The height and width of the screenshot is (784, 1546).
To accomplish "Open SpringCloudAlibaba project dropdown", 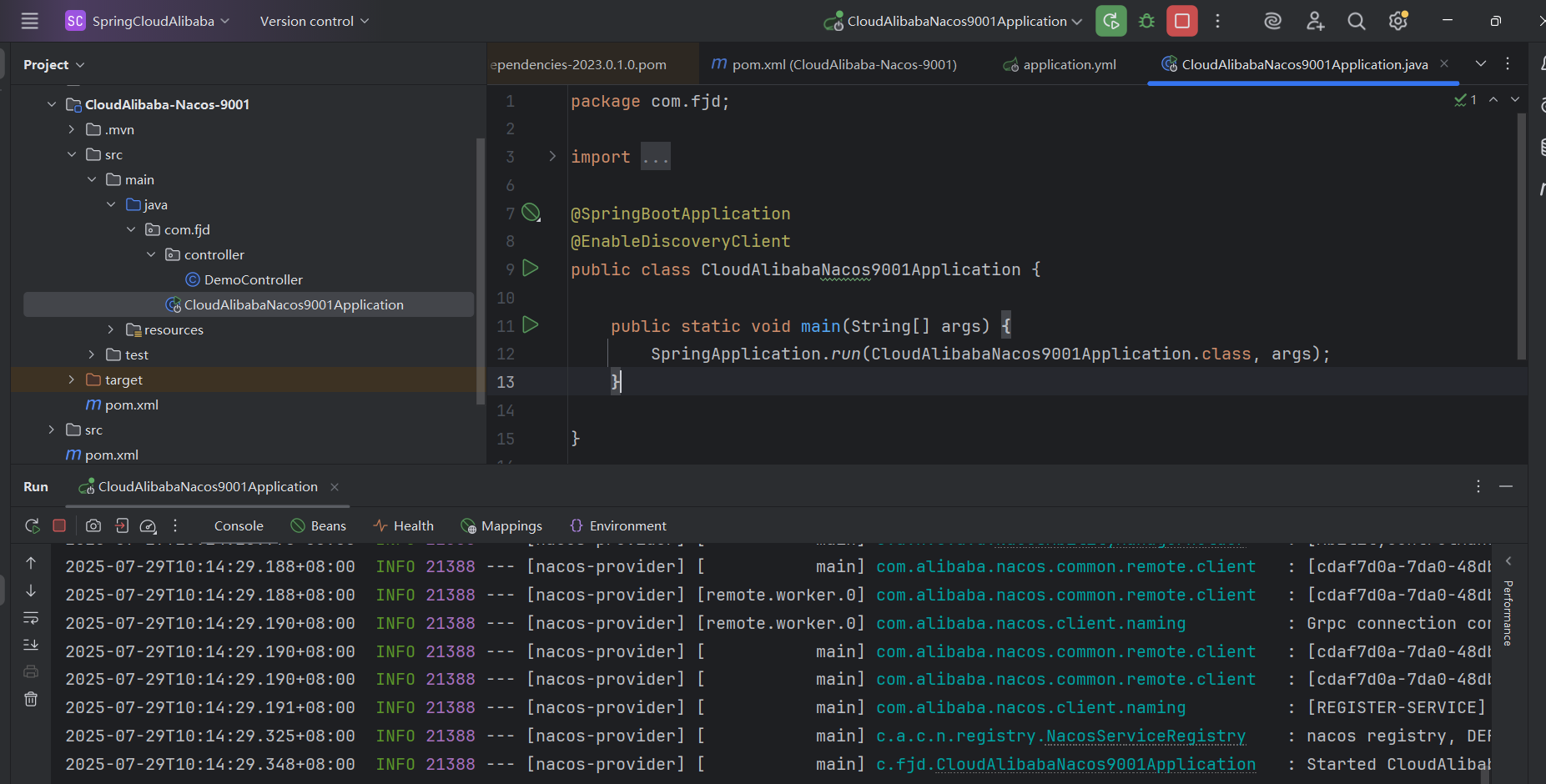I will 147,21.
